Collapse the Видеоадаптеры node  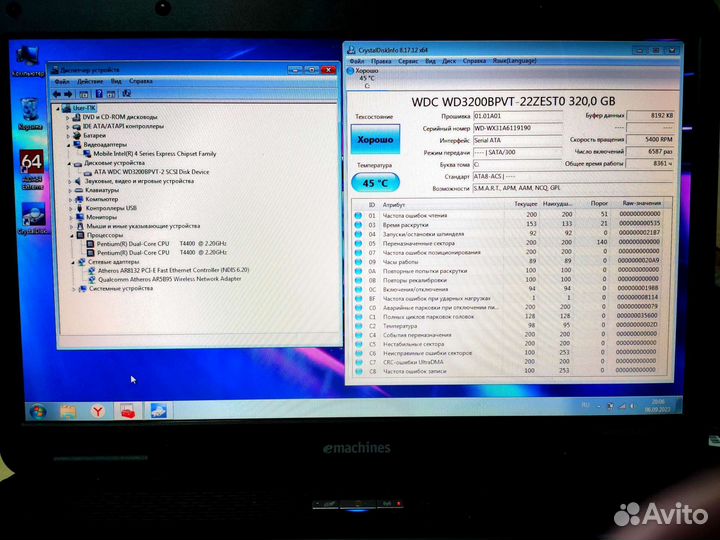pos(69,145)
